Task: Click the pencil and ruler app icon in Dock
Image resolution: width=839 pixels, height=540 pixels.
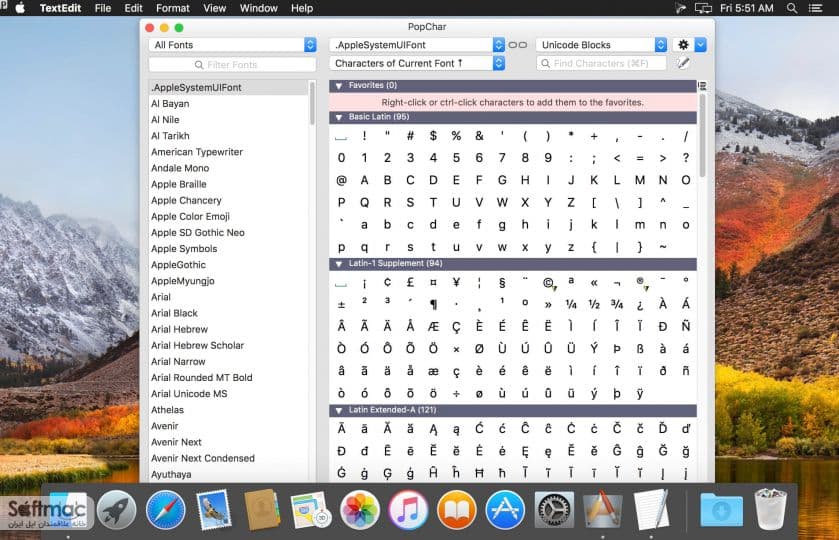Action: [602, 510]
